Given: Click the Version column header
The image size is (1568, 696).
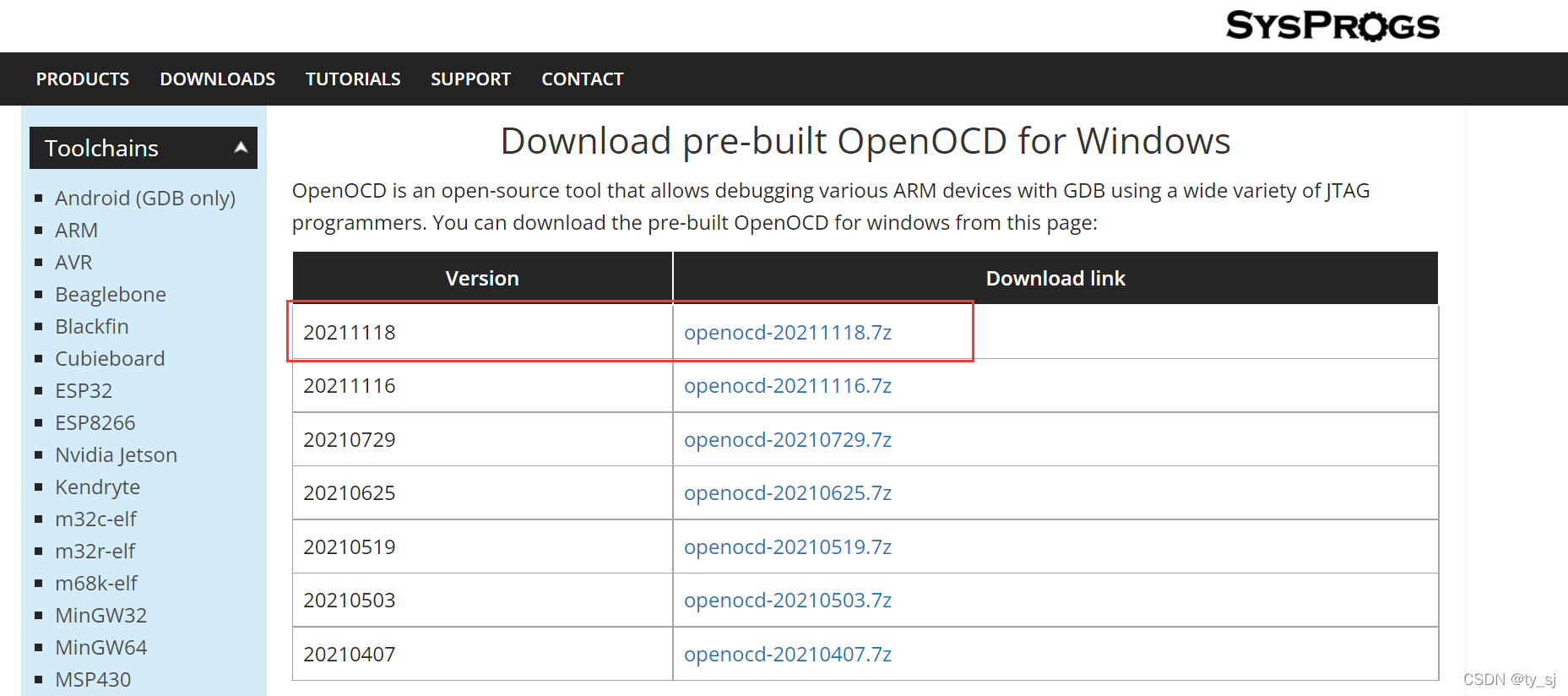Looking at the screenshot, I should pyautogui.click(x=482, y=278).
